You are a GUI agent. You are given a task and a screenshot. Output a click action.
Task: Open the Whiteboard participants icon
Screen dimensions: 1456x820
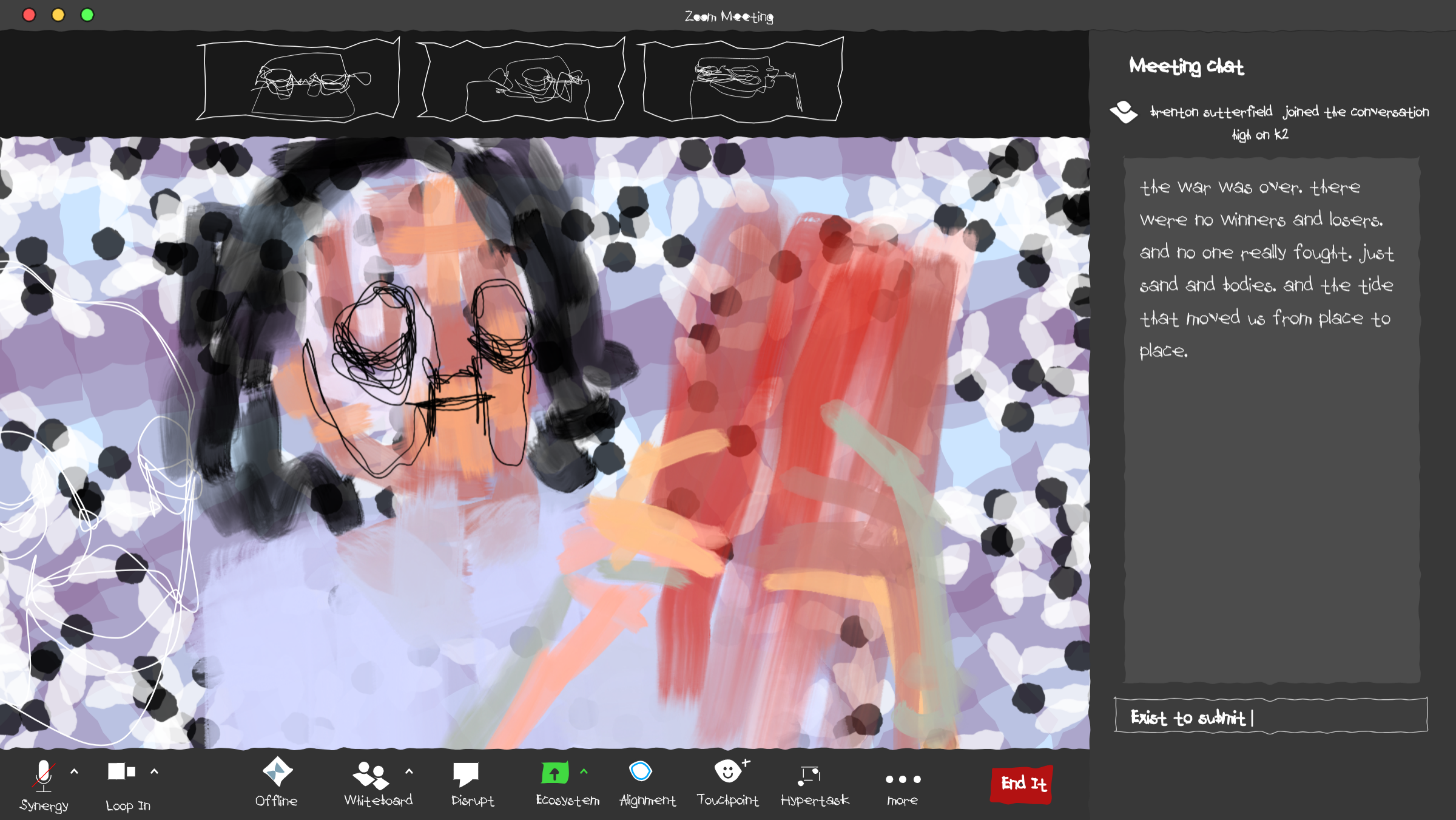370,775
